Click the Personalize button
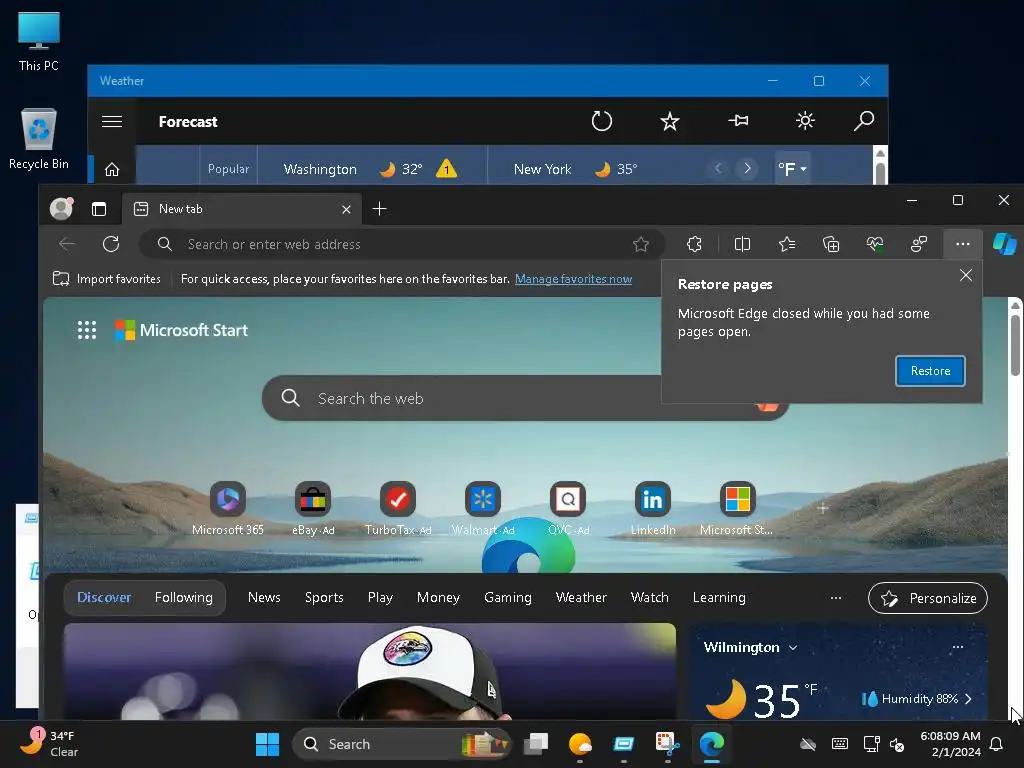This screenshot has height=768, width=1024. pos(927,598)
